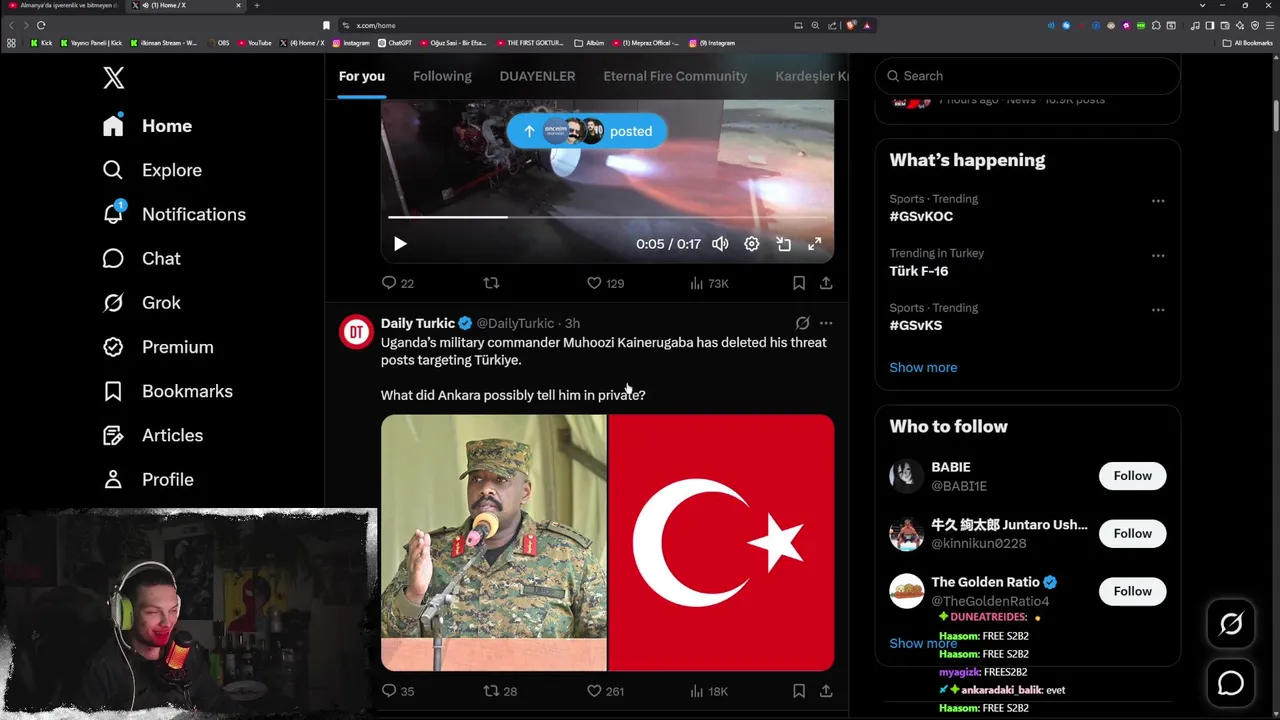Follow The Golden Ratio account

(x=1132, y=591)
